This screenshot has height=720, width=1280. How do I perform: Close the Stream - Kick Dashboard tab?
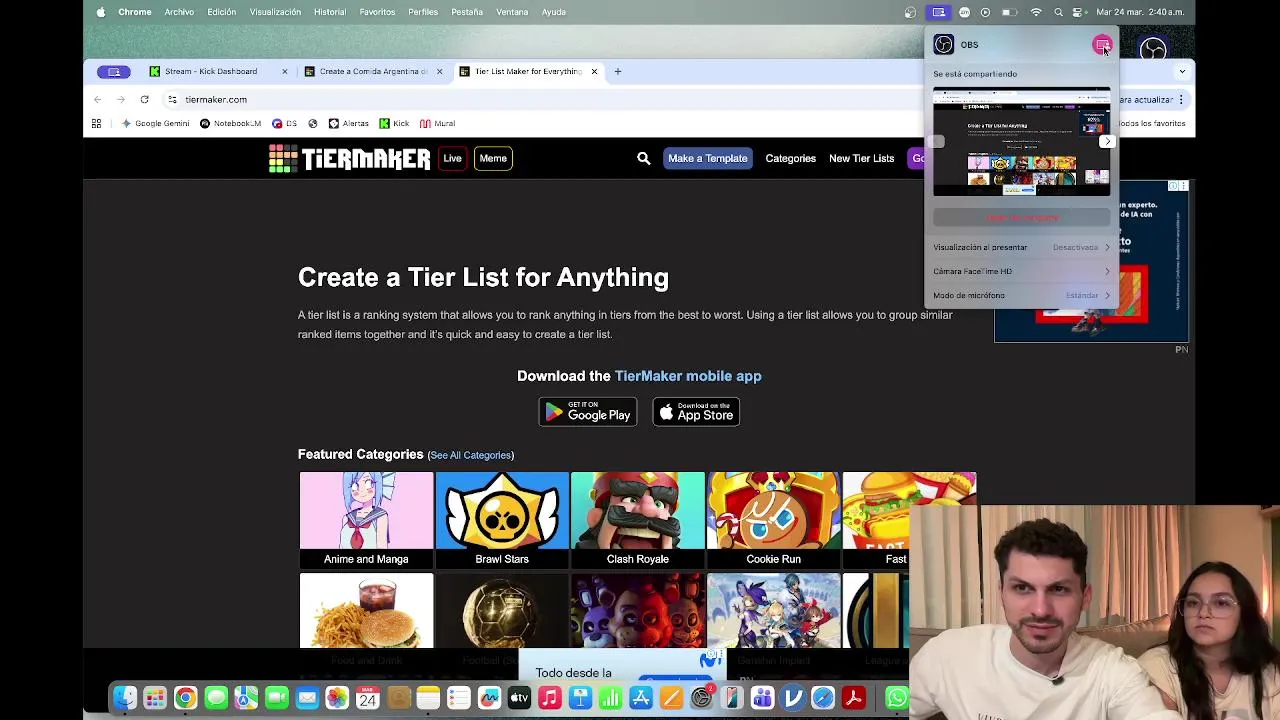[x=285, y=71]
